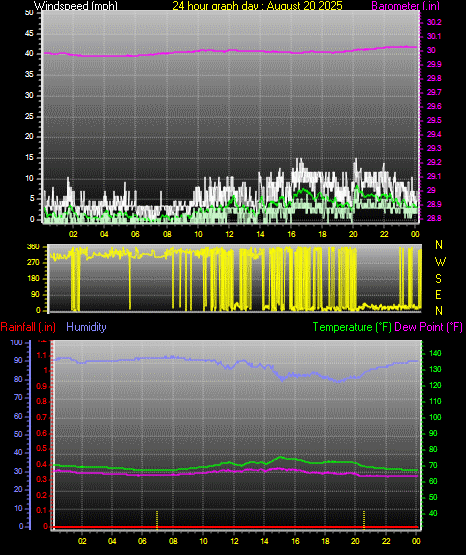This screenshot has width=466, height=555.
Task: Click the rainfall axis value 0.8
Action: (42, 402)
